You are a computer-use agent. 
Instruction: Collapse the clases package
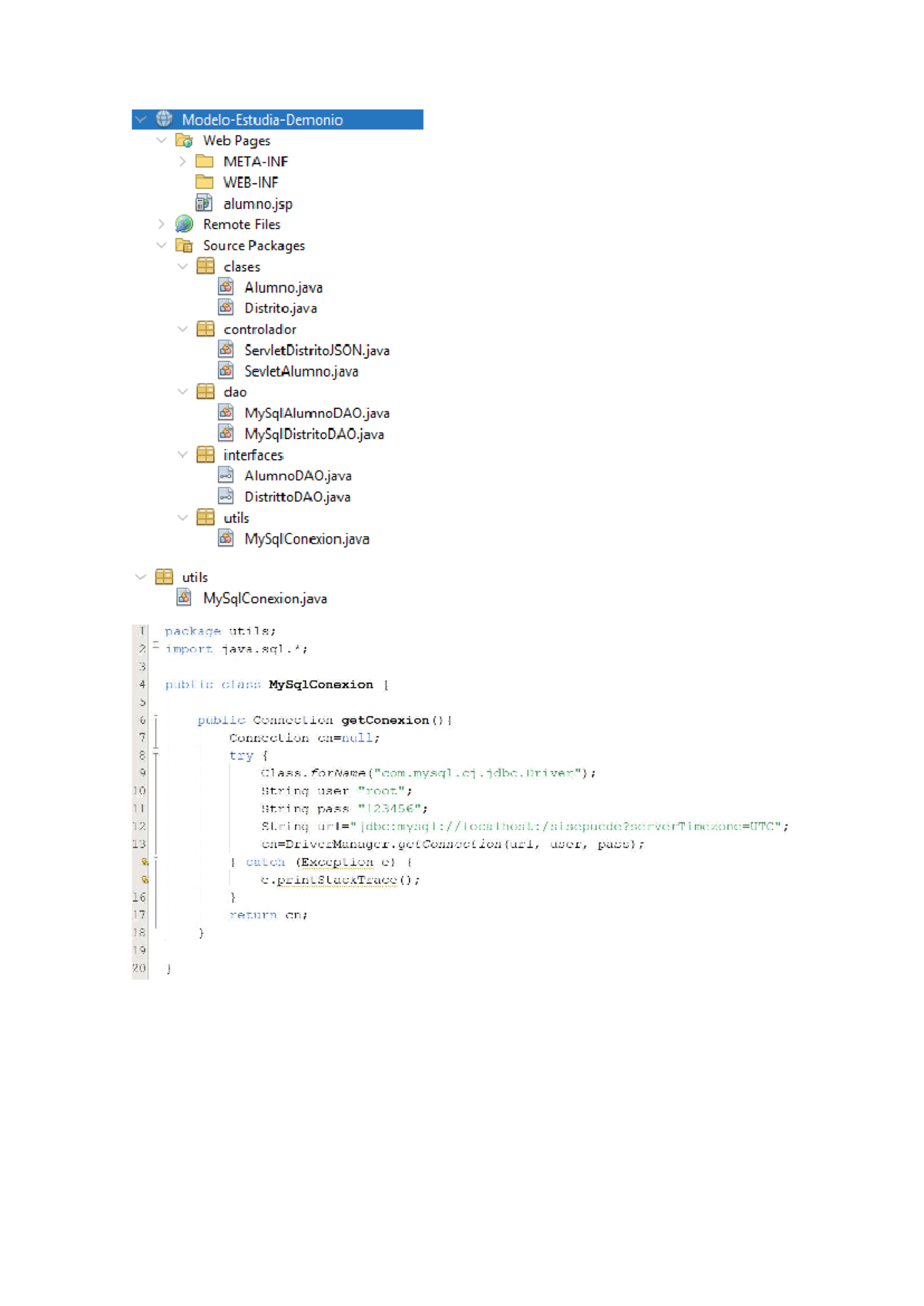[x=182, y=266]
